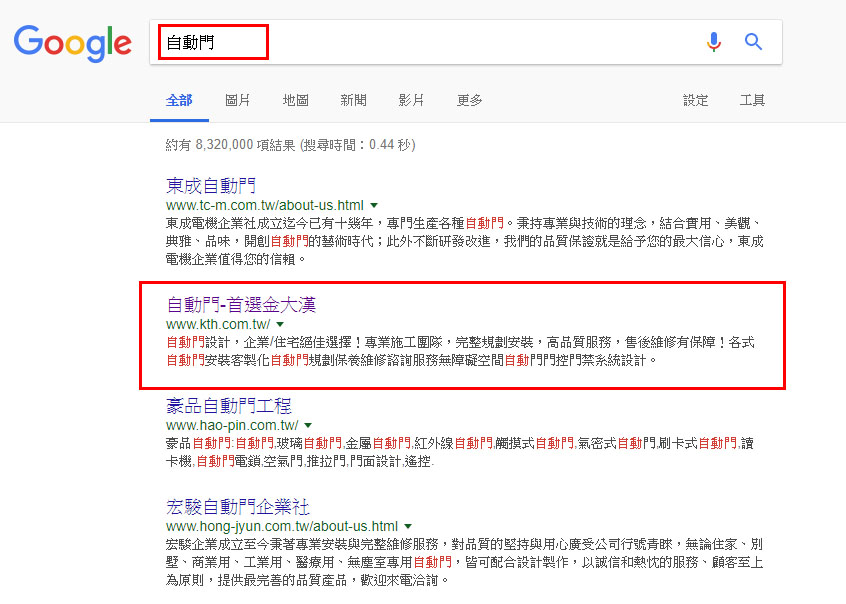Click the snippet starting 豪品自動門:自動門,玻璃自動門
846x604 pixels.
460,452
